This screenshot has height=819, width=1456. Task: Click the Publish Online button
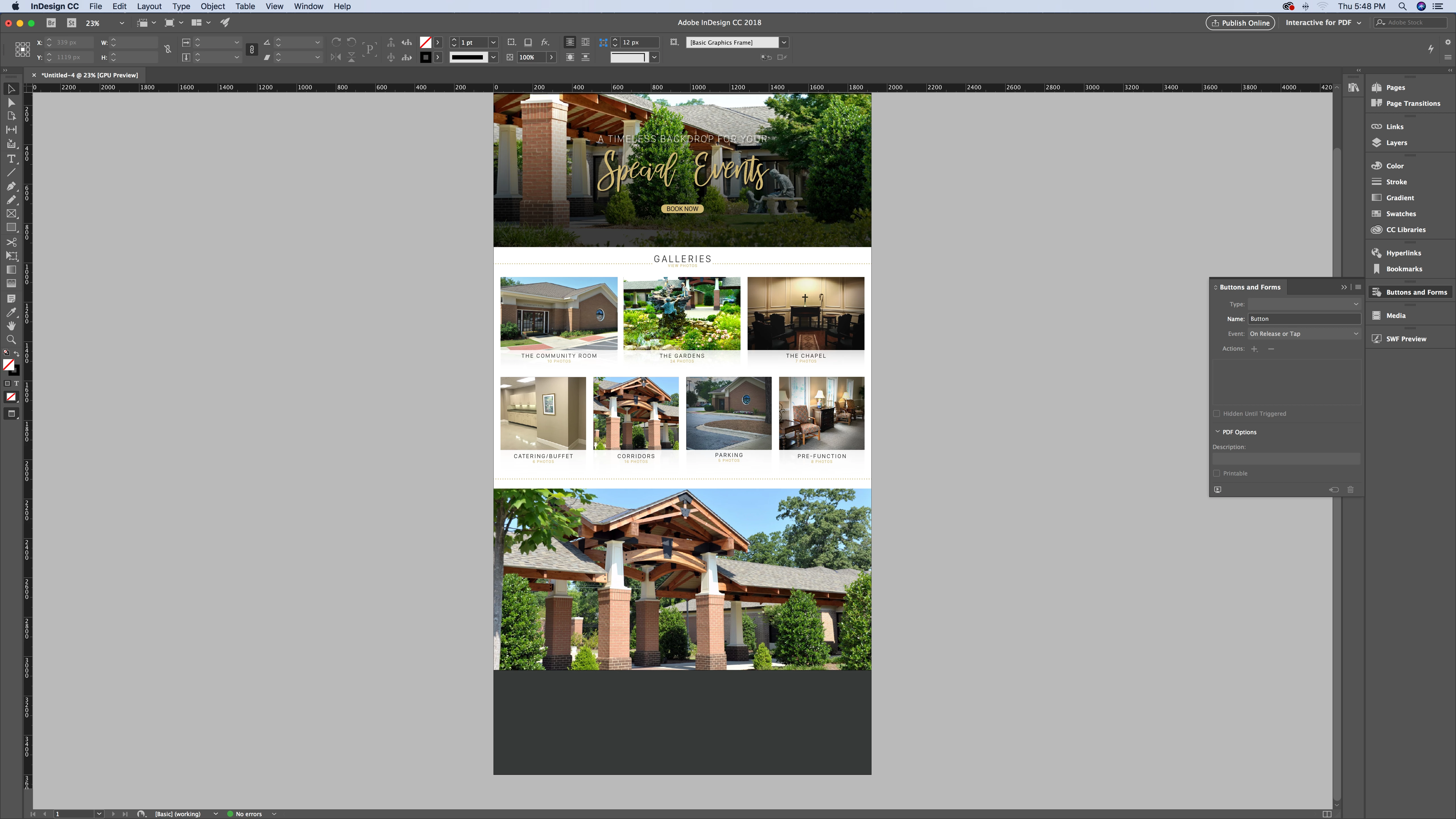(x=1240, y=23)
